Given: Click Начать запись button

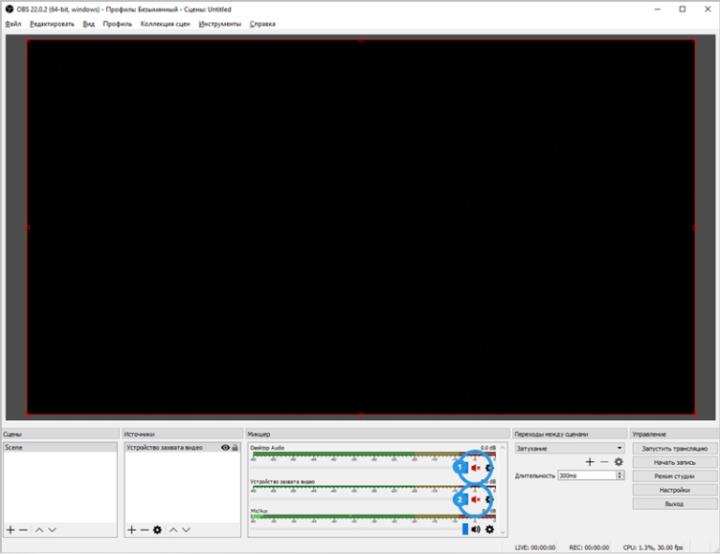Looking at the screenshot, I should pos(675,463).
